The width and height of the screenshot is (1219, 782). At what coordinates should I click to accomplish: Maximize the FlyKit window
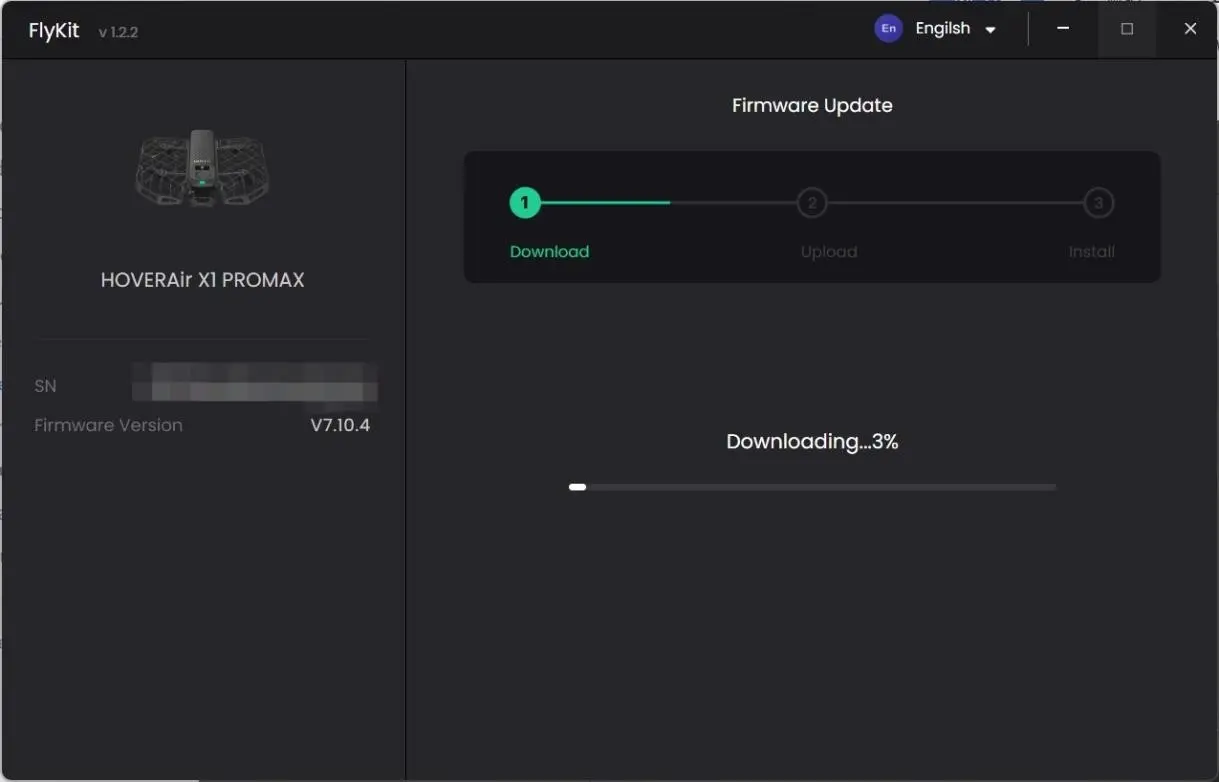1127,29
